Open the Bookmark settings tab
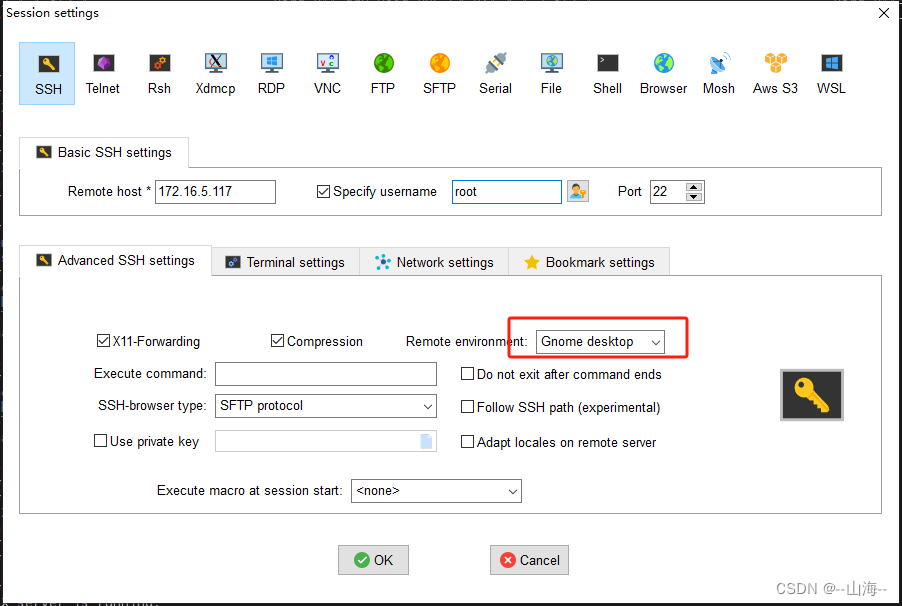 [589, 262]
